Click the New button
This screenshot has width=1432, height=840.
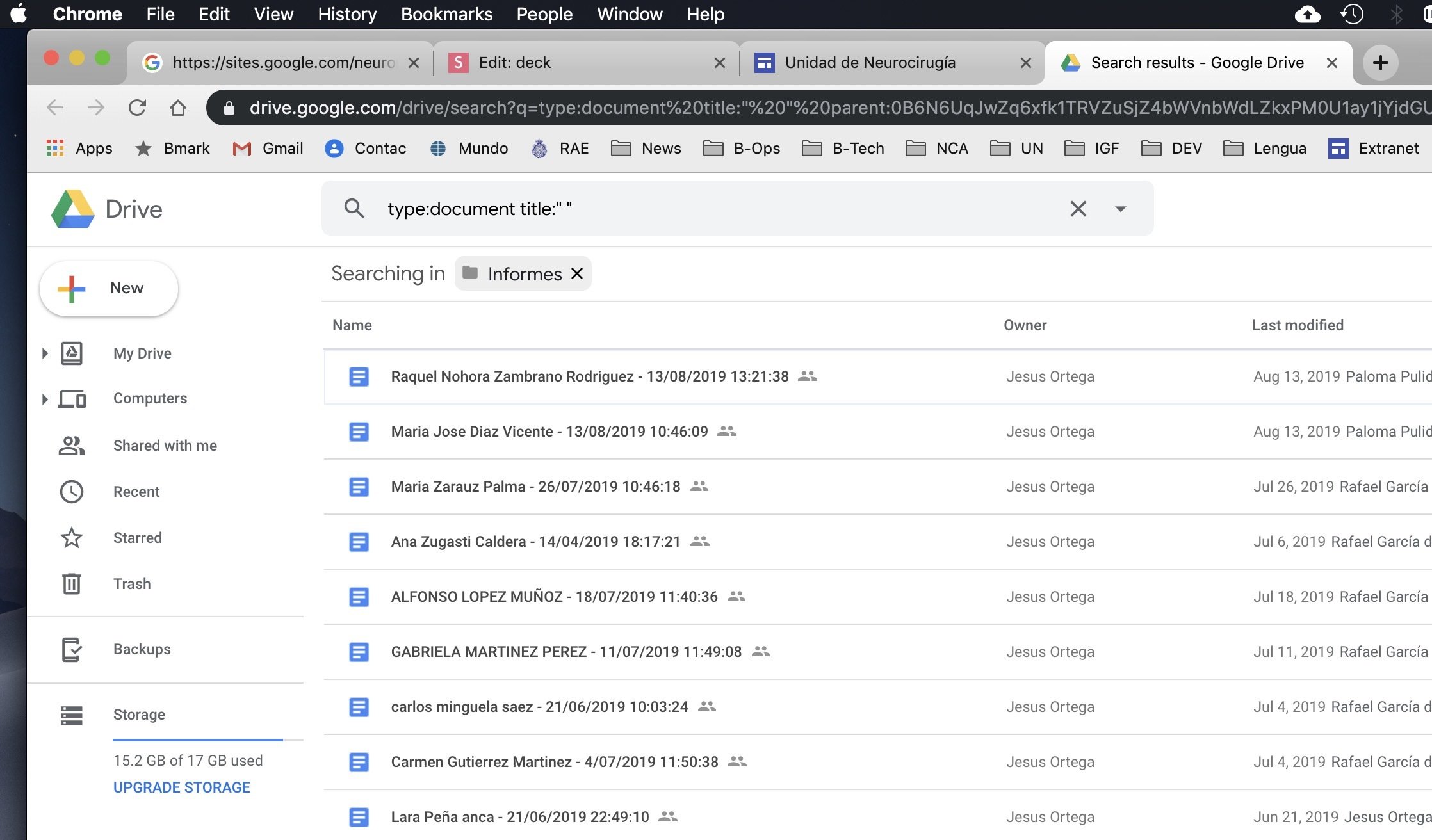109,288
